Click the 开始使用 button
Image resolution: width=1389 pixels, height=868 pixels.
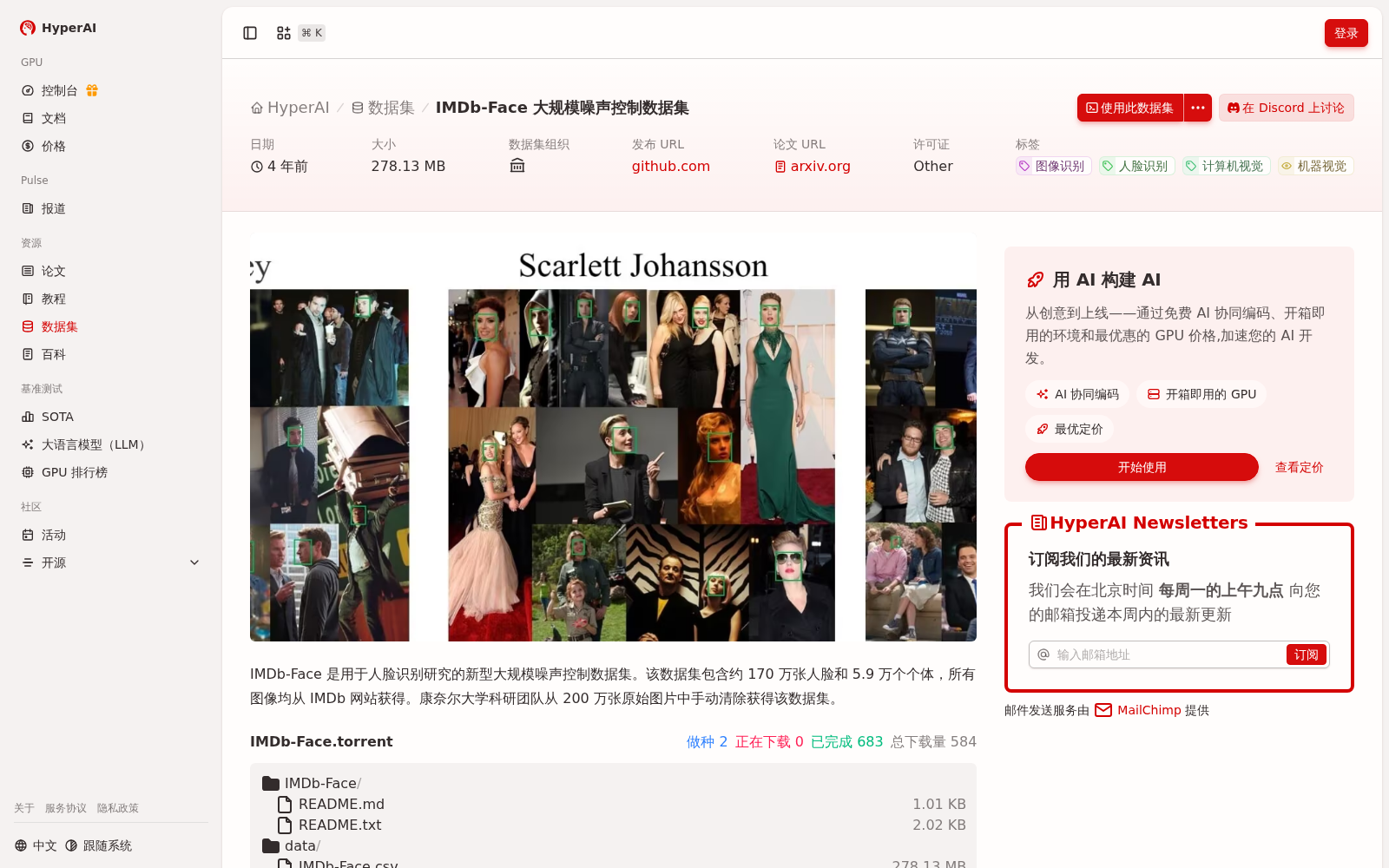point(1142,467)
